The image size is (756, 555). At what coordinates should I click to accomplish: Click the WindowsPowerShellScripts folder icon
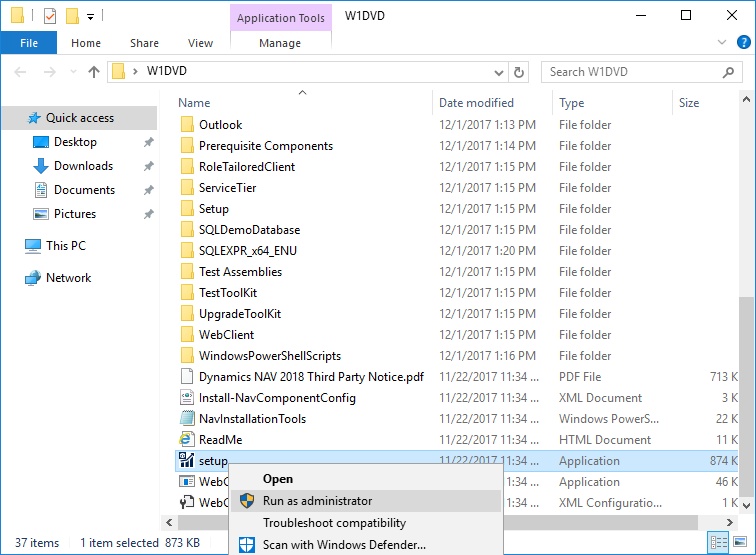(187, 355)
